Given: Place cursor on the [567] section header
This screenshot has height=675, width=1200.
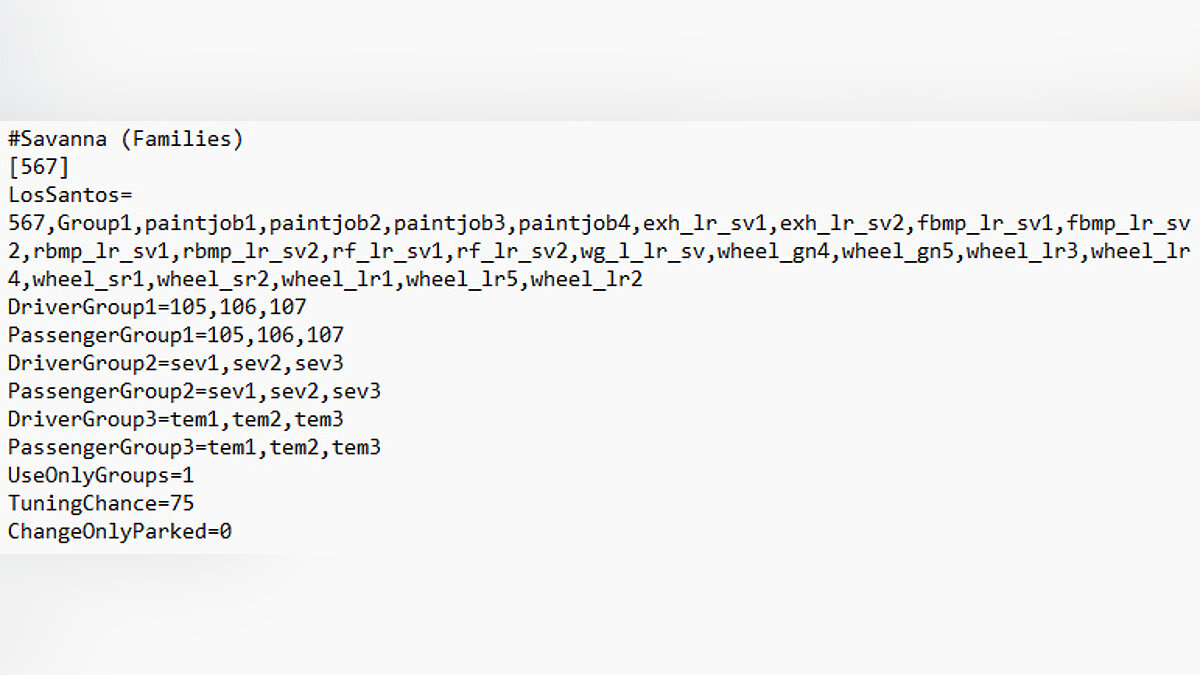Looking at the screenshot, I should (x=39, y=167).
